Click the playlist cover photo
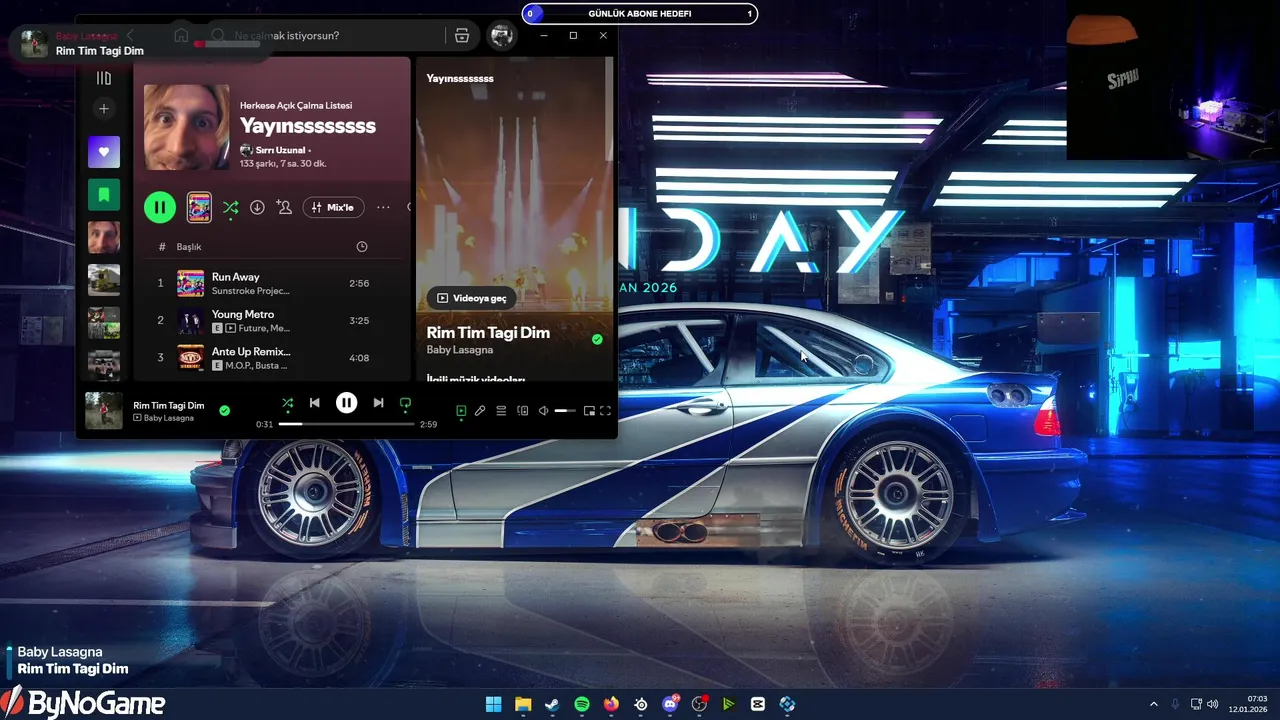Screen dimensions: 1280x720 (187, 127)
